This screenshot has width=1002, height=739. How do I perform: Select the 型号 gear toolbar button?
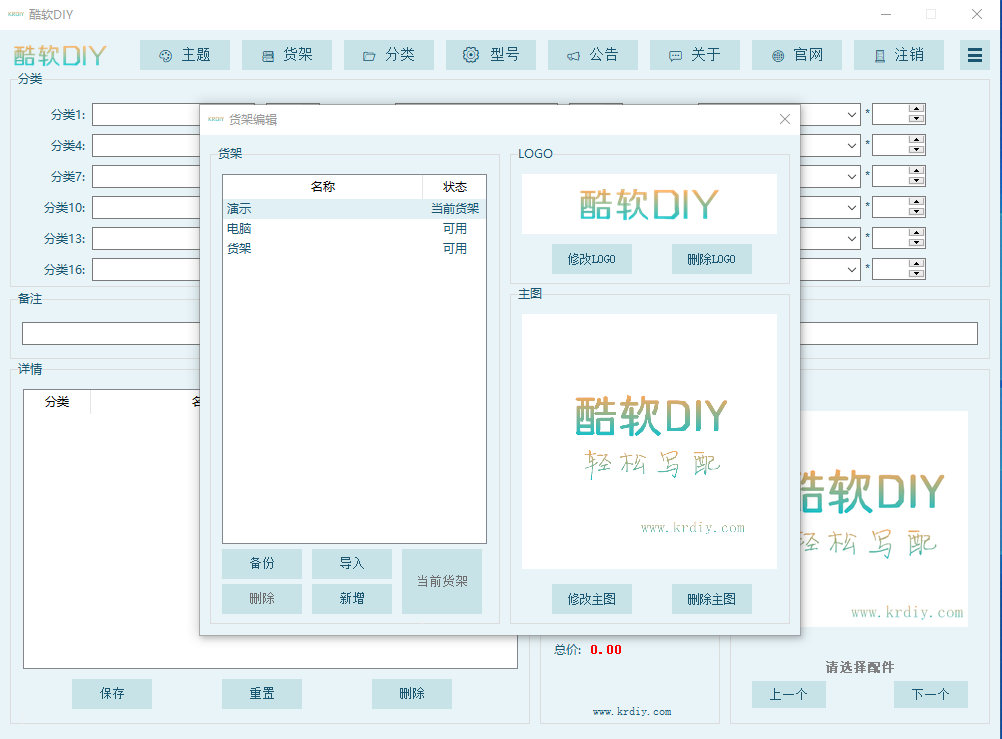coord(491,55)
